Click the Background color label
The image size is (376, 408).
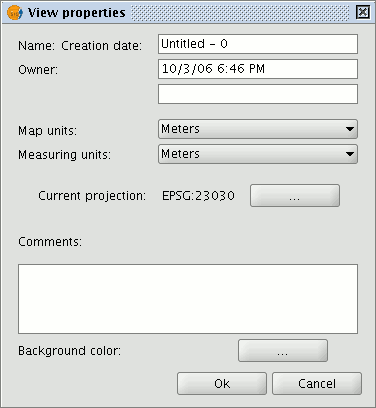click(69, 351)
